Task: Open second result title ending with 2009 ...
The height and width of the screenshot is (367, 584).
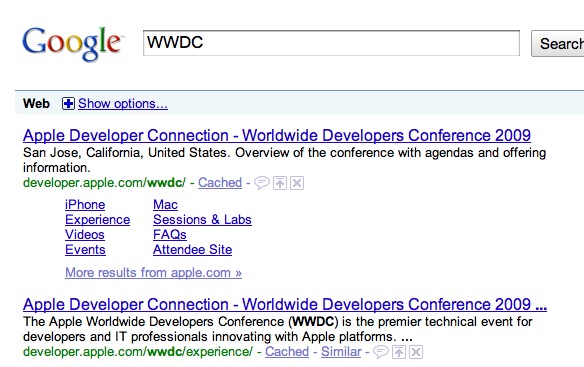Action: 285,304
